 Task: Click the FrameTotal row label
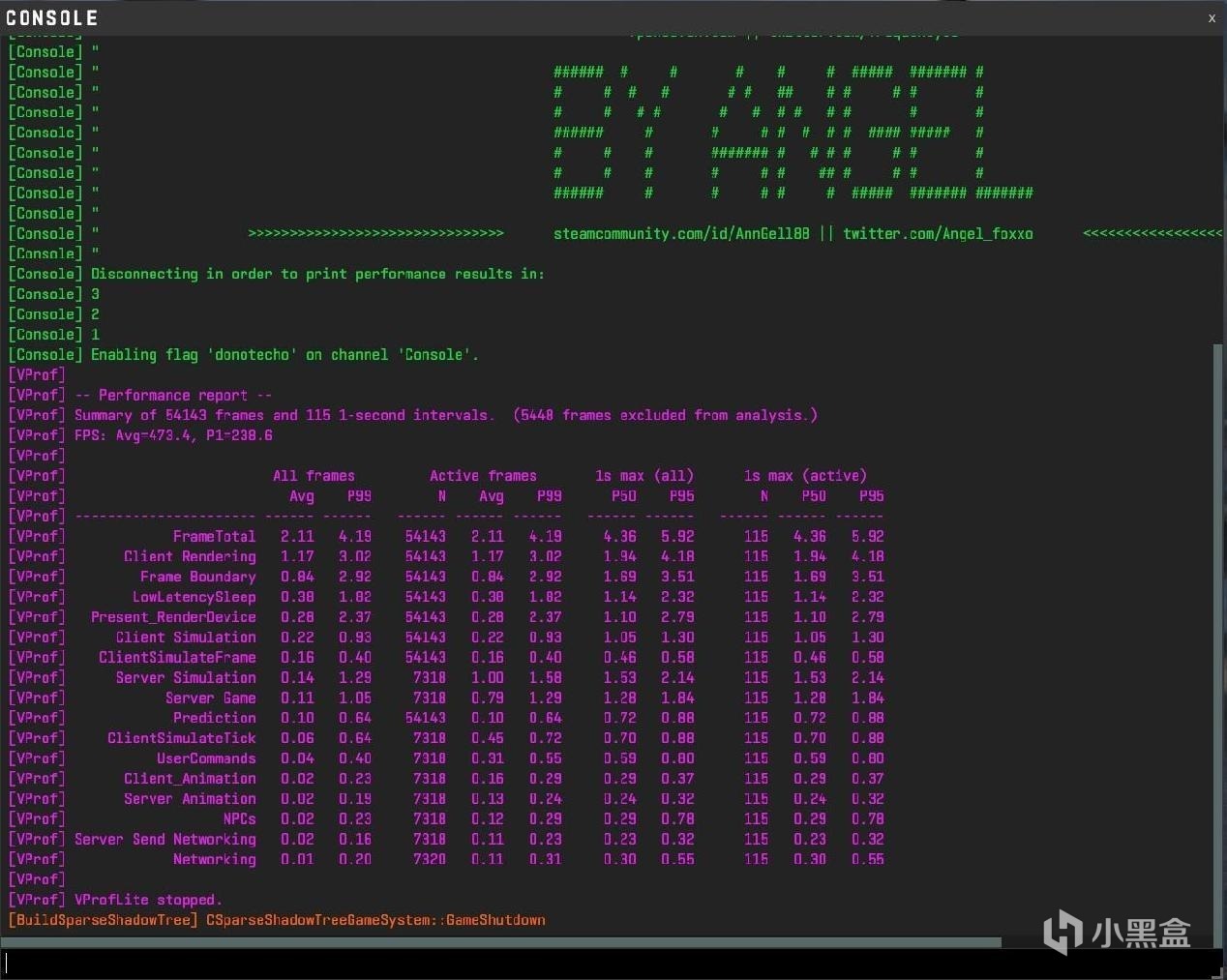click(215, 536)
